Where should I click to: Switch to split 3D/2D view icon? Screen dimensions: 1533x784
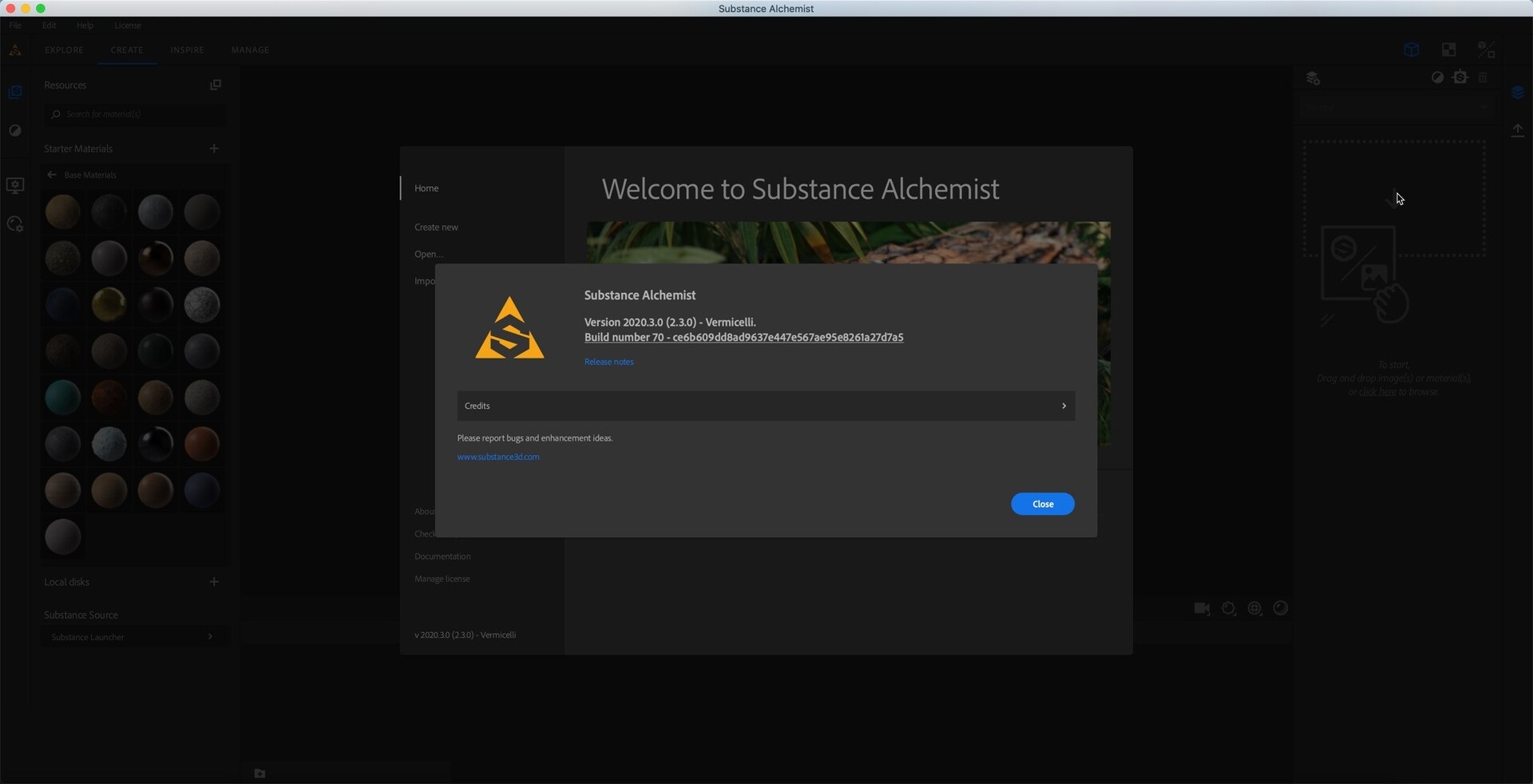click(x=1486, y=49)
